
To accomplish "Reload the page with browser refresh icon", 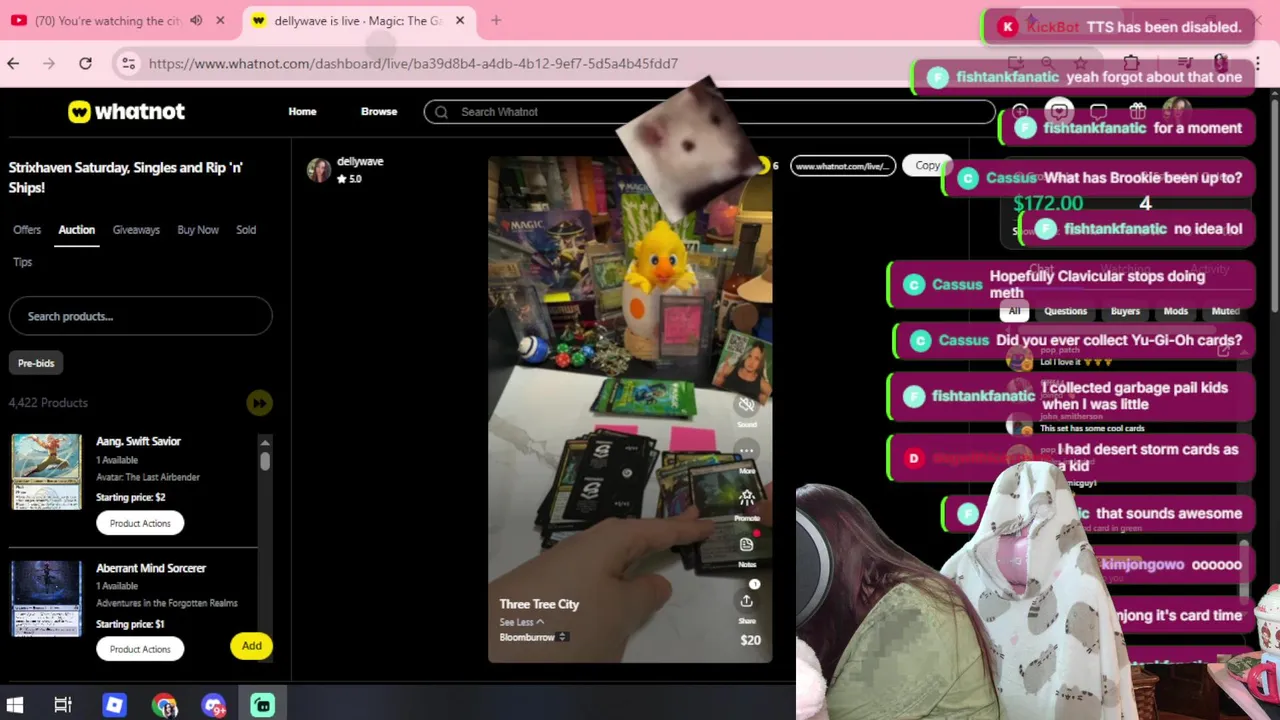I will point(86,63).
